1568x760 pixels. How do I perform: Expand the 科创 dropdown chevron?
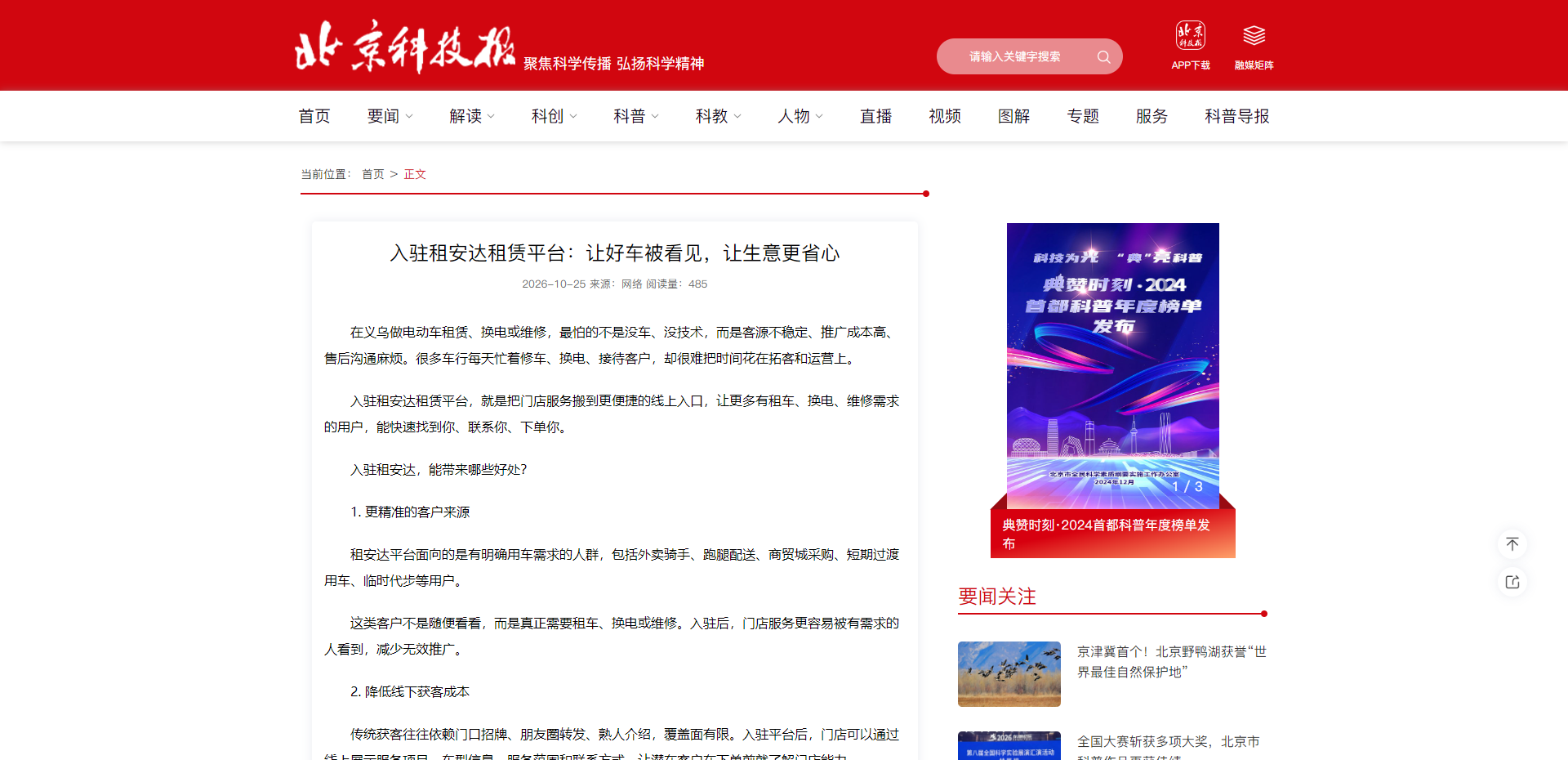tap(573, 116)
